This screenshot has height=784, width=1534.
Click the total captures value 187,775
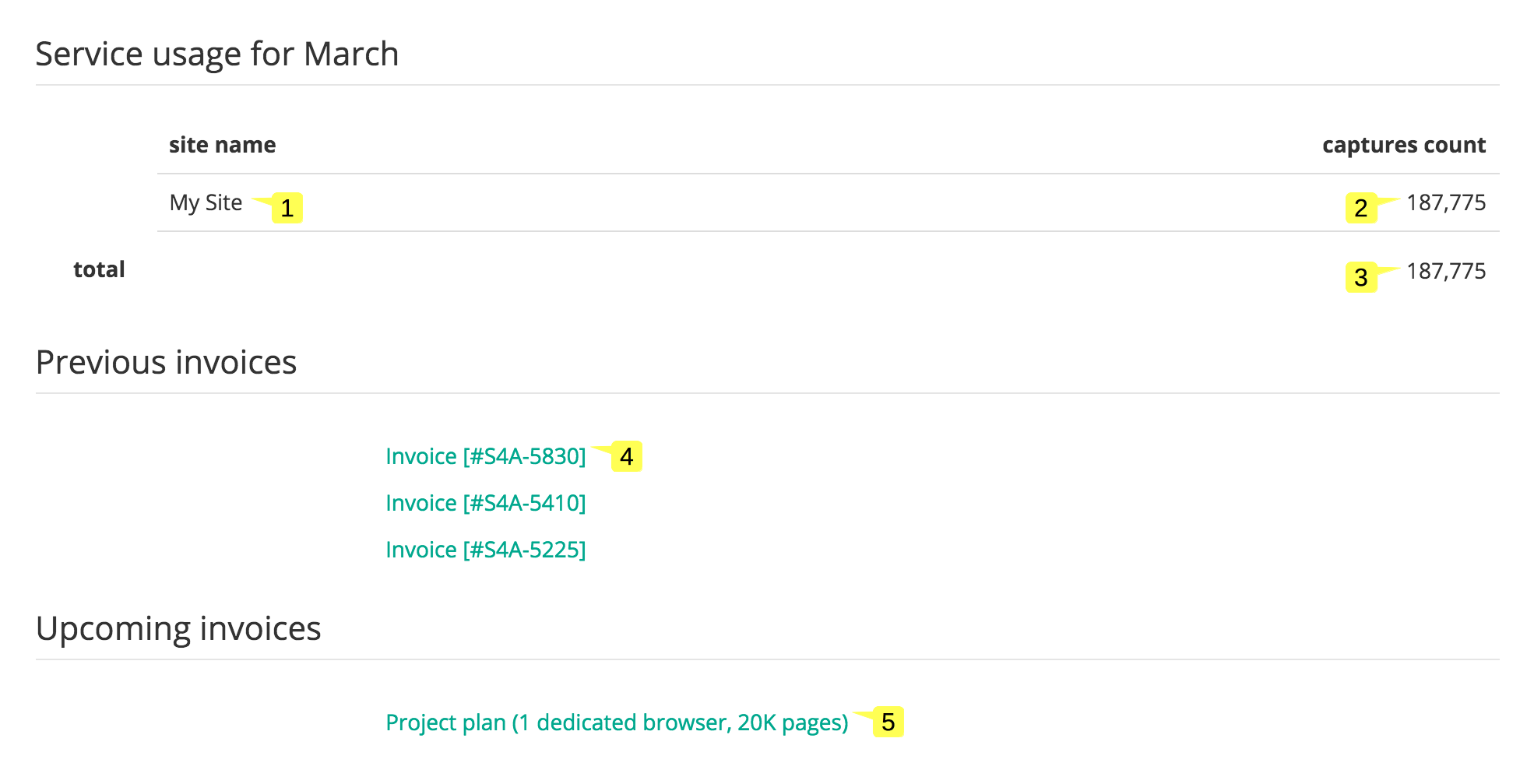coord(1447,270)
